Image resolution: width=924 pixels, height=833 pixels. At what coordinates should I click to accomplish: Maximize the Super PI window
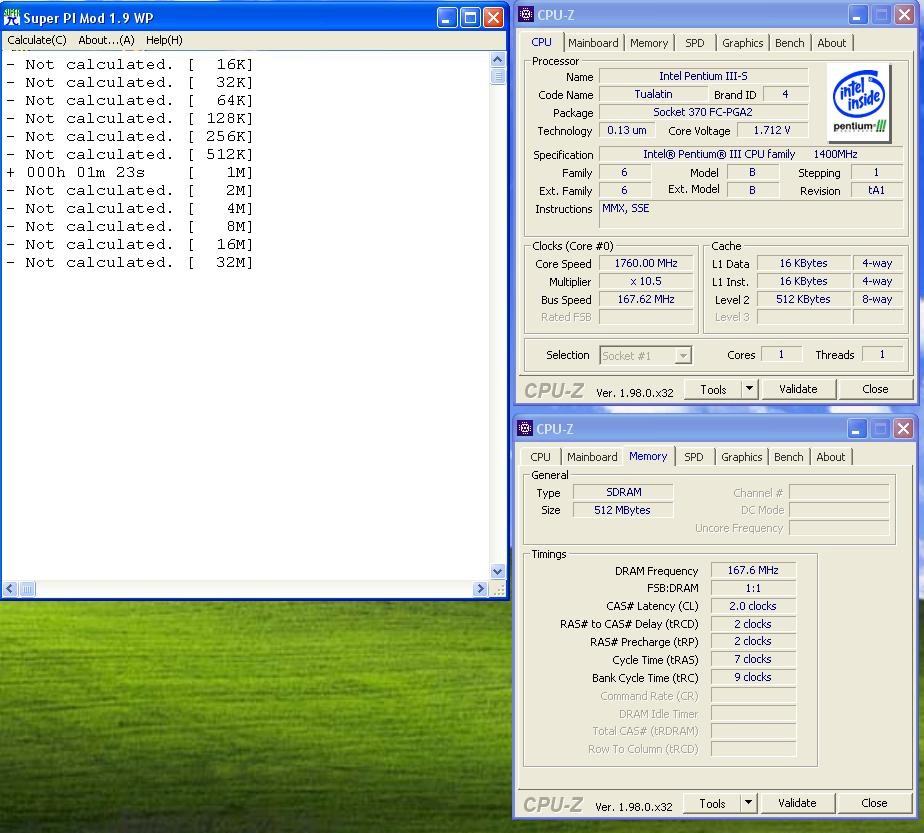[470, 18]
